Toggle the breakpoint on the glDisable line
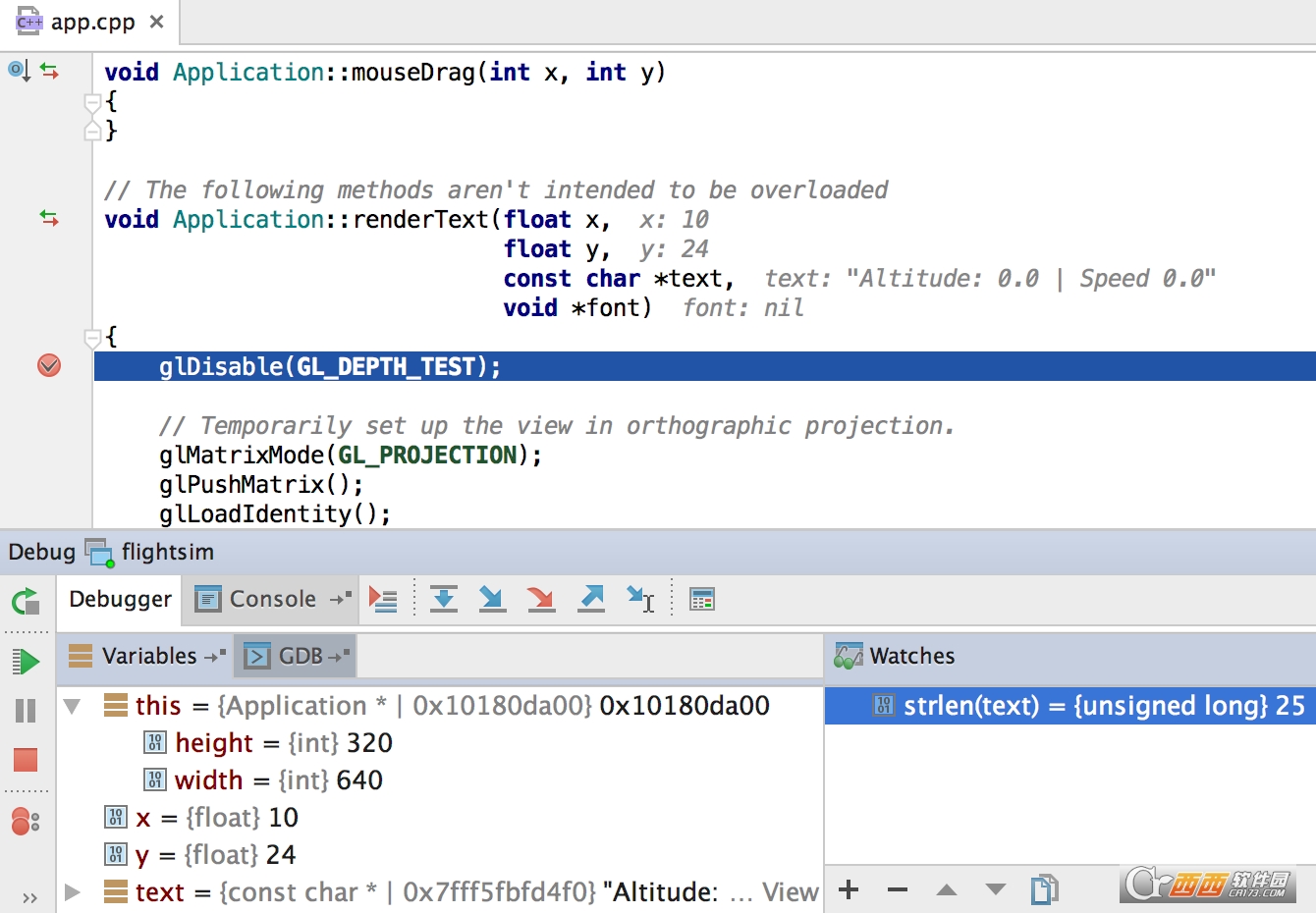Image resolution: width=1316 pixels, height=913 pixels. point(49,366)
